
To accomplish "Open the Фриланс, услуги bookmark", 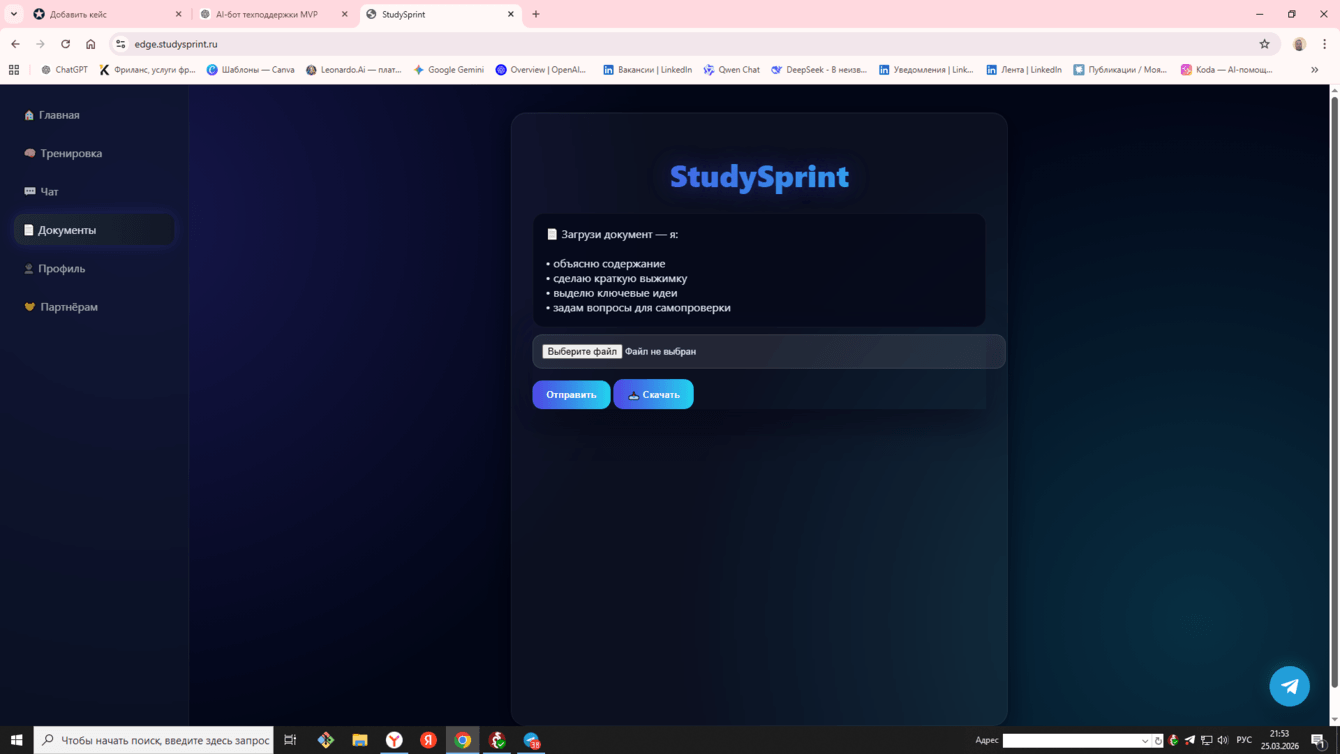I will point(147,70).
